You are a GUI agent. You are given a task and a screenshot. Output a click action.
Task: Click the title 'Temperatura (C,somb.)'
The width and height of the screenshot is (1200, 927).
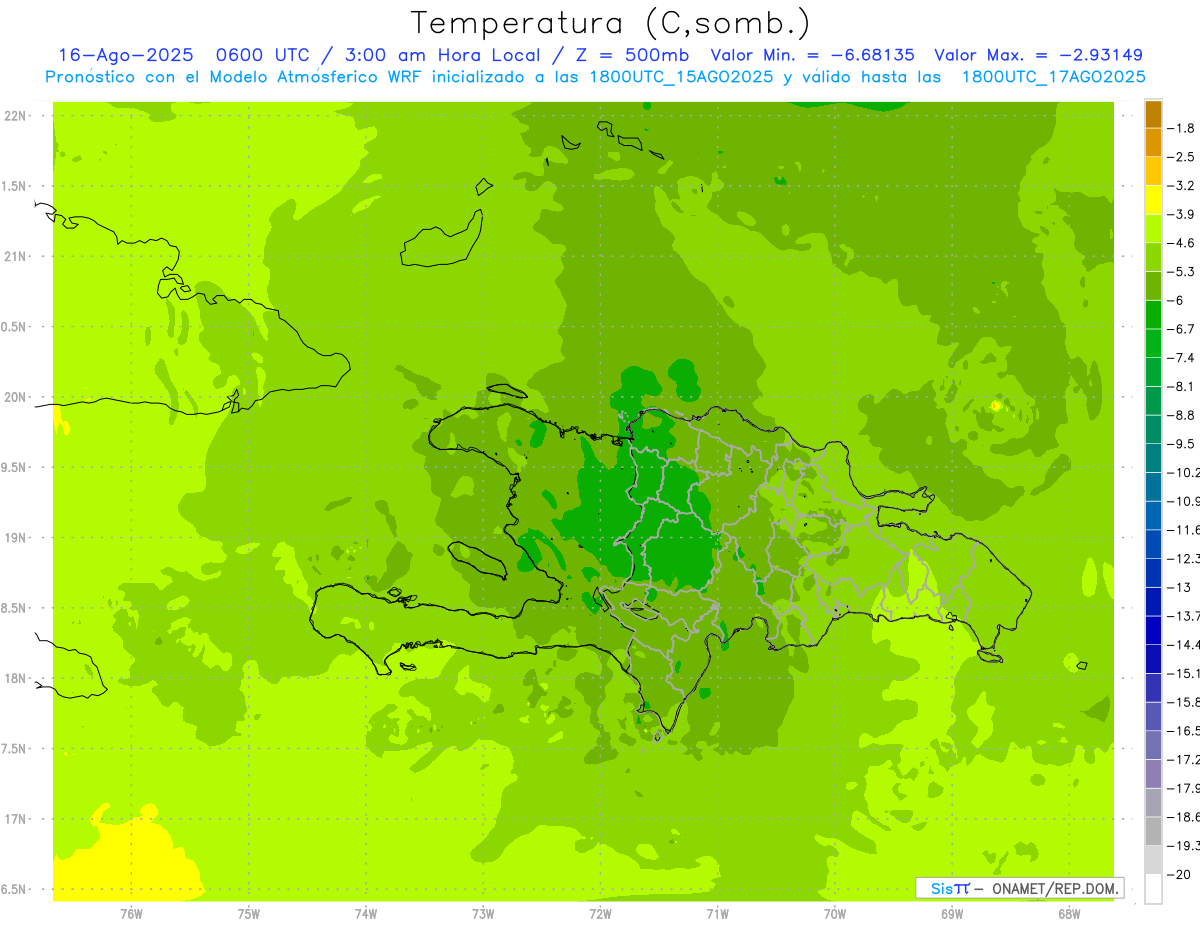point(611,23)
